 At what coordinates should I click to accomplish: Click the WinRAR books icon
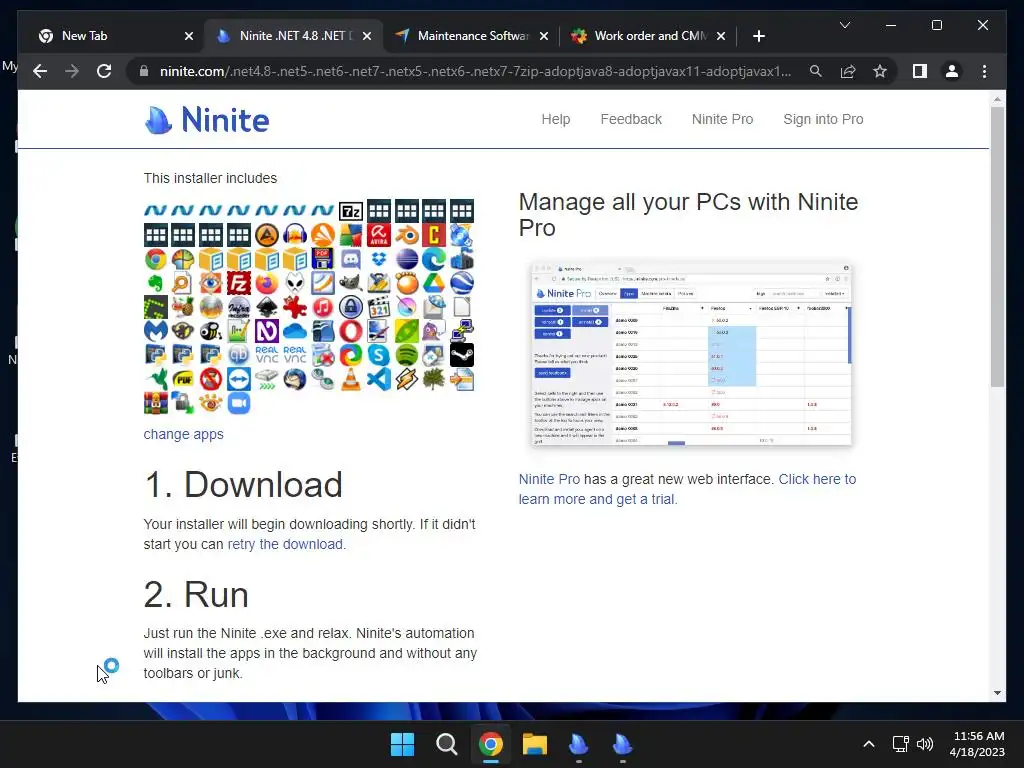[x=155, y=404]
